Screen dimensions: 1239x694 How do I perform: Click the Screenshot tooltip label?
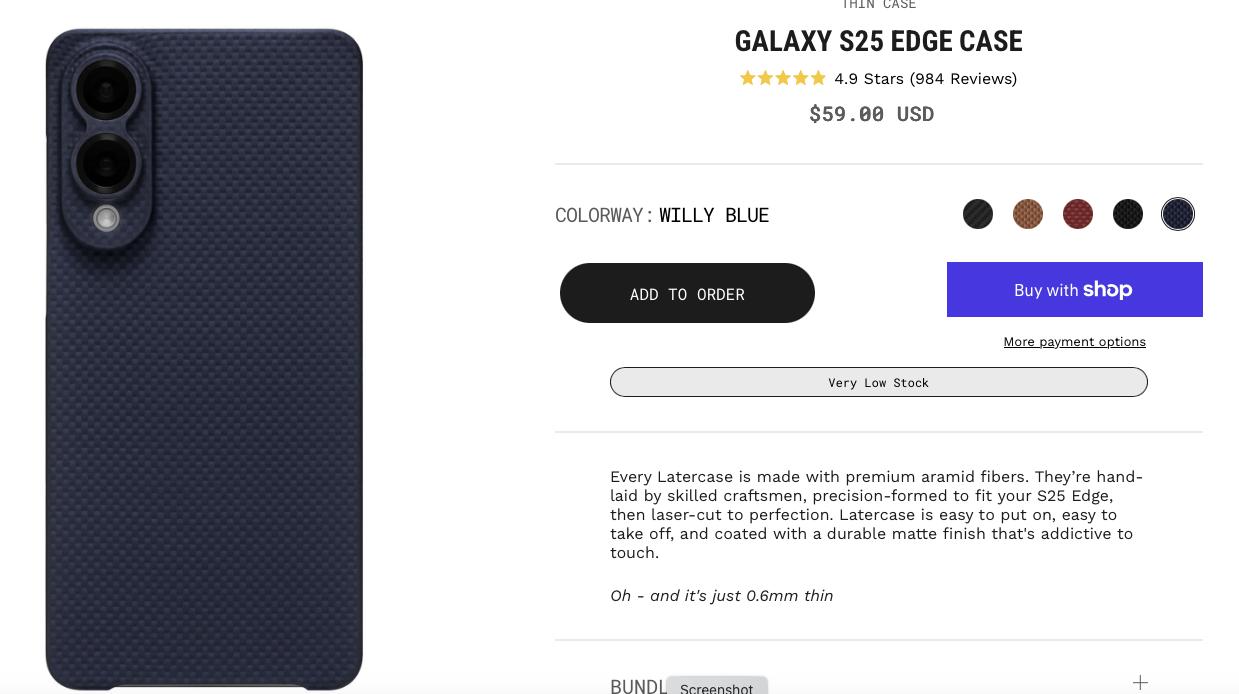pyautogui.click(x=716, y=688)
